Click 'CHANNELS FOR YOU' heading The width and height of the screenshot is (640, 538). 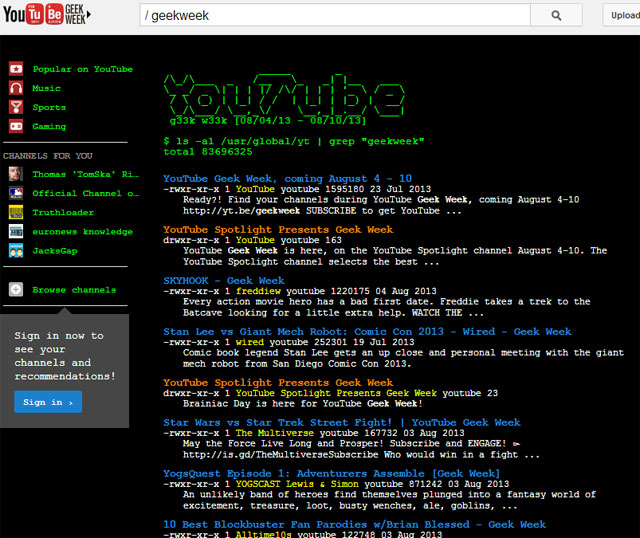tap(48, 156)
